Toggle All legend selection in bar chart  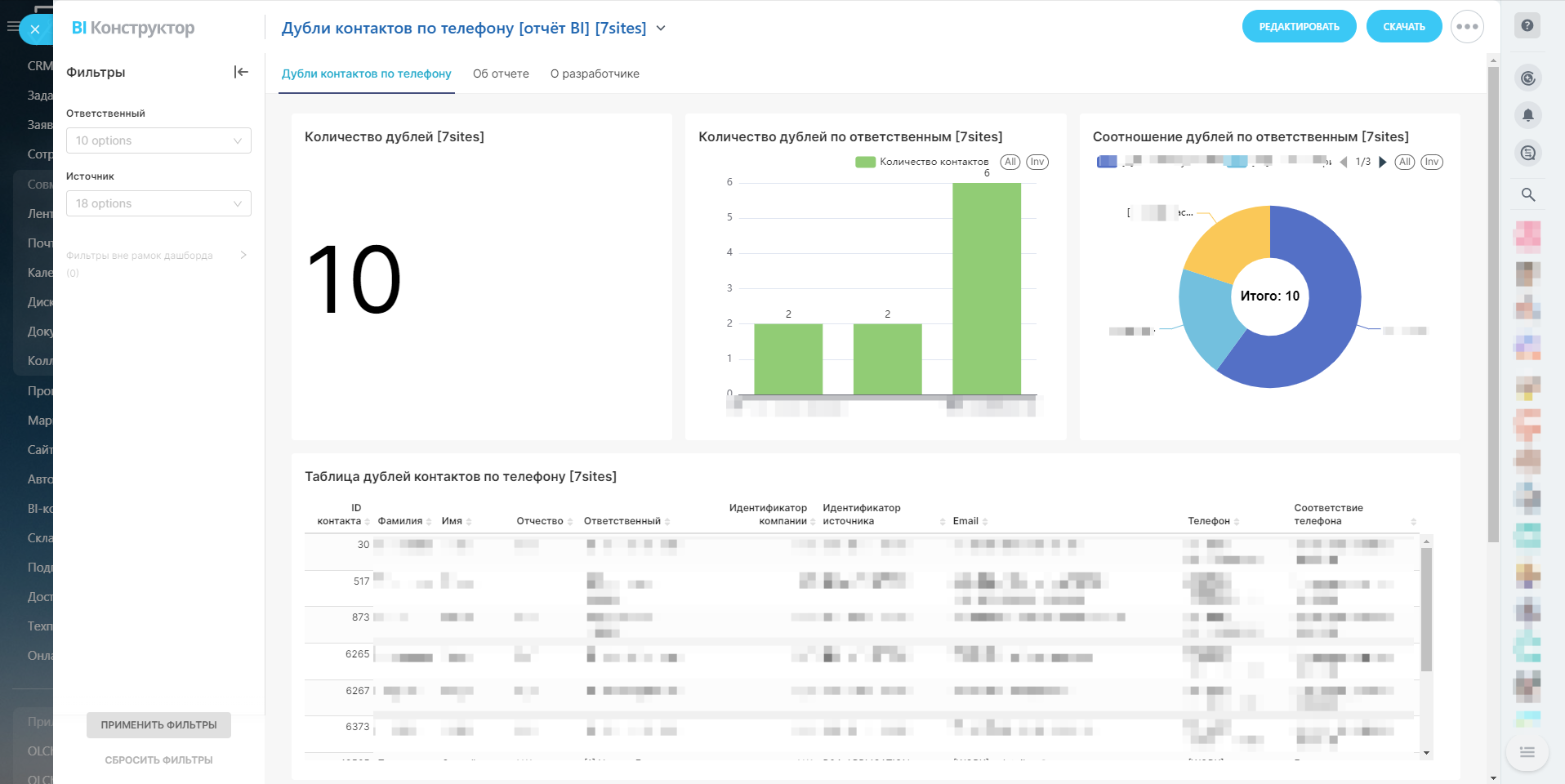(1010, 162)
